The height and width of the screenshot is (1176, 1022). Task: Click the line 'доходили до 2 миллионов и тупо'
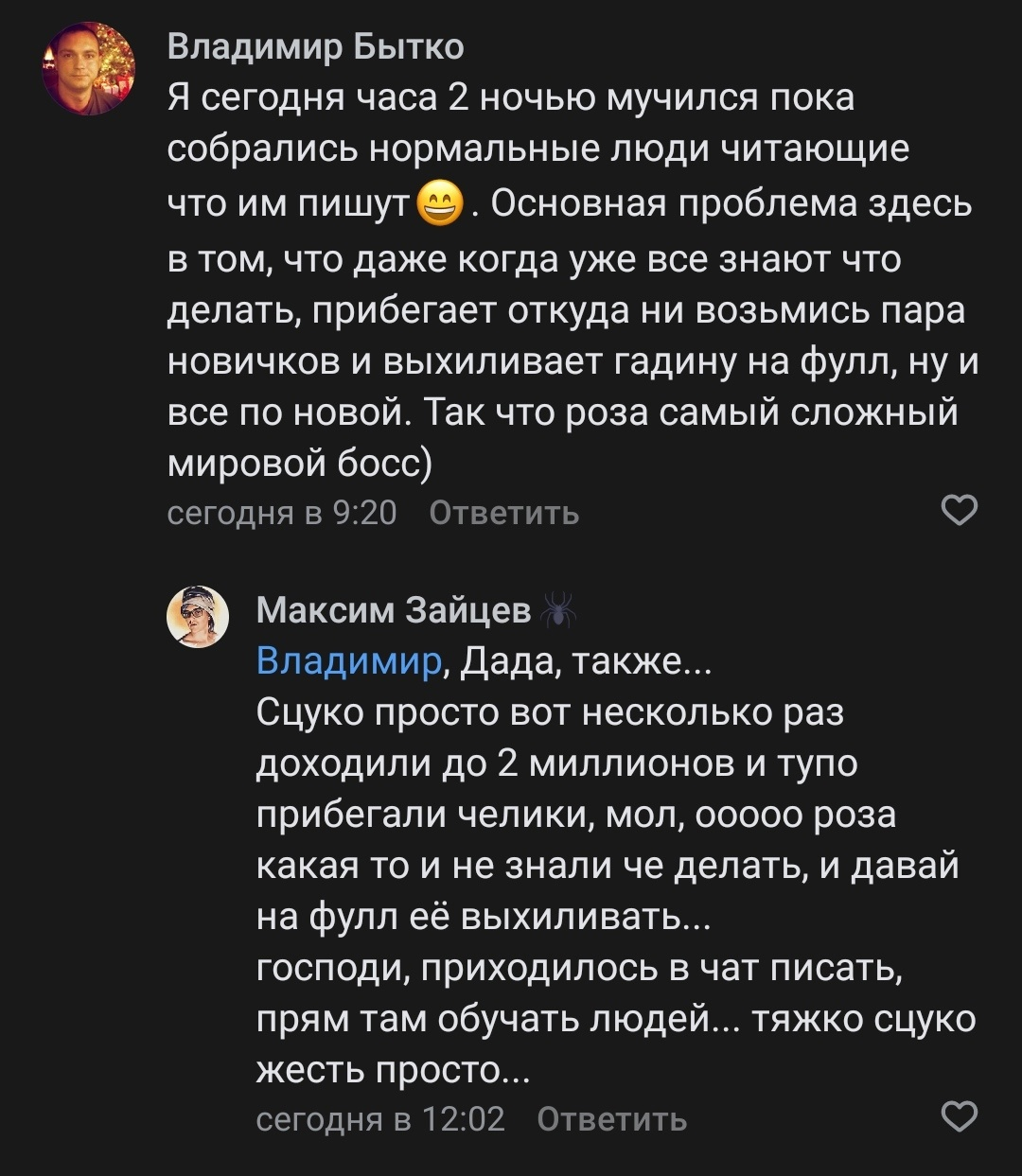[556, 764]
